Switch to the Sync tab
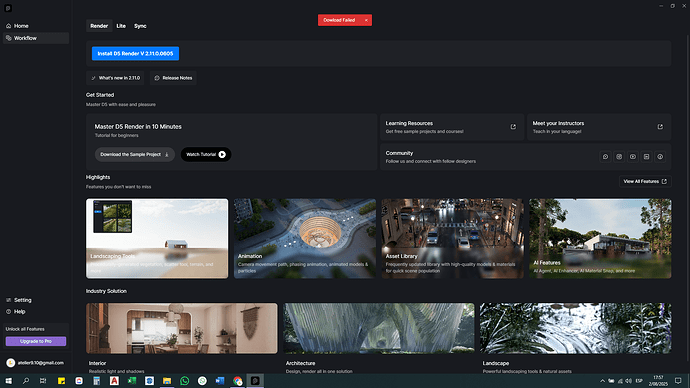Viewport: 690px width, 388px height. (x=140, y=26)
